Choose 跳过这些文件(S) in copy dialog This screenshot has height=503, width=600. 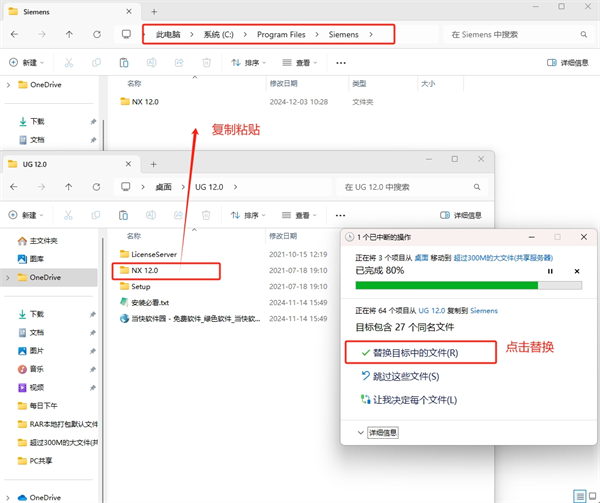pos(405,376)
